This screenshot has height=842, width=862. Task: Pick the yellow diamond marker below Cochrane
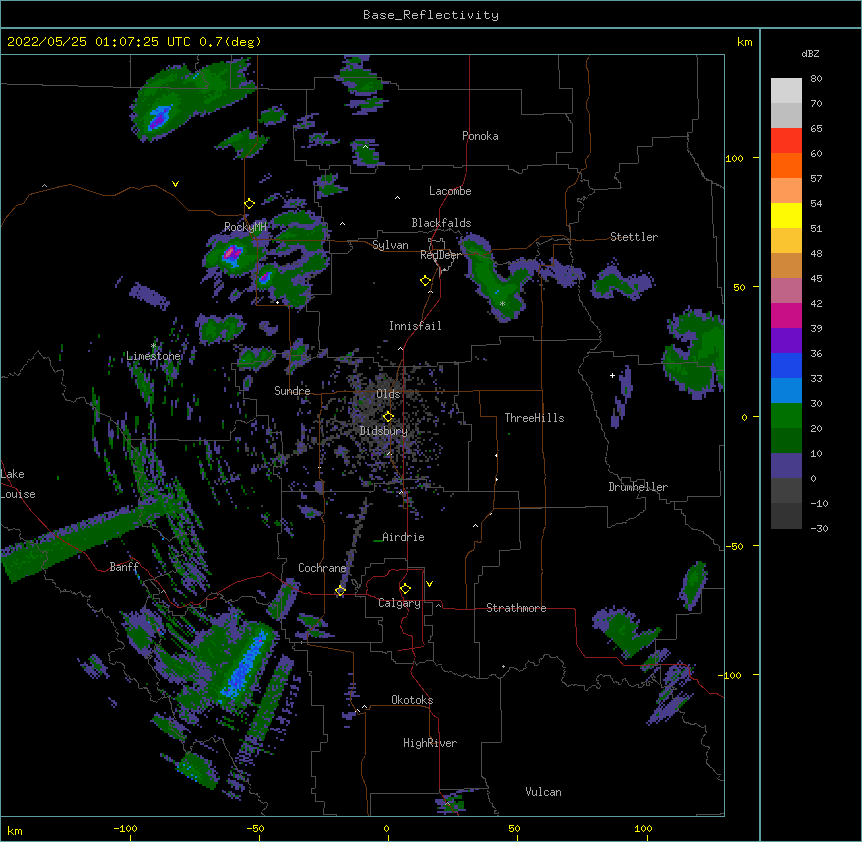340,591
